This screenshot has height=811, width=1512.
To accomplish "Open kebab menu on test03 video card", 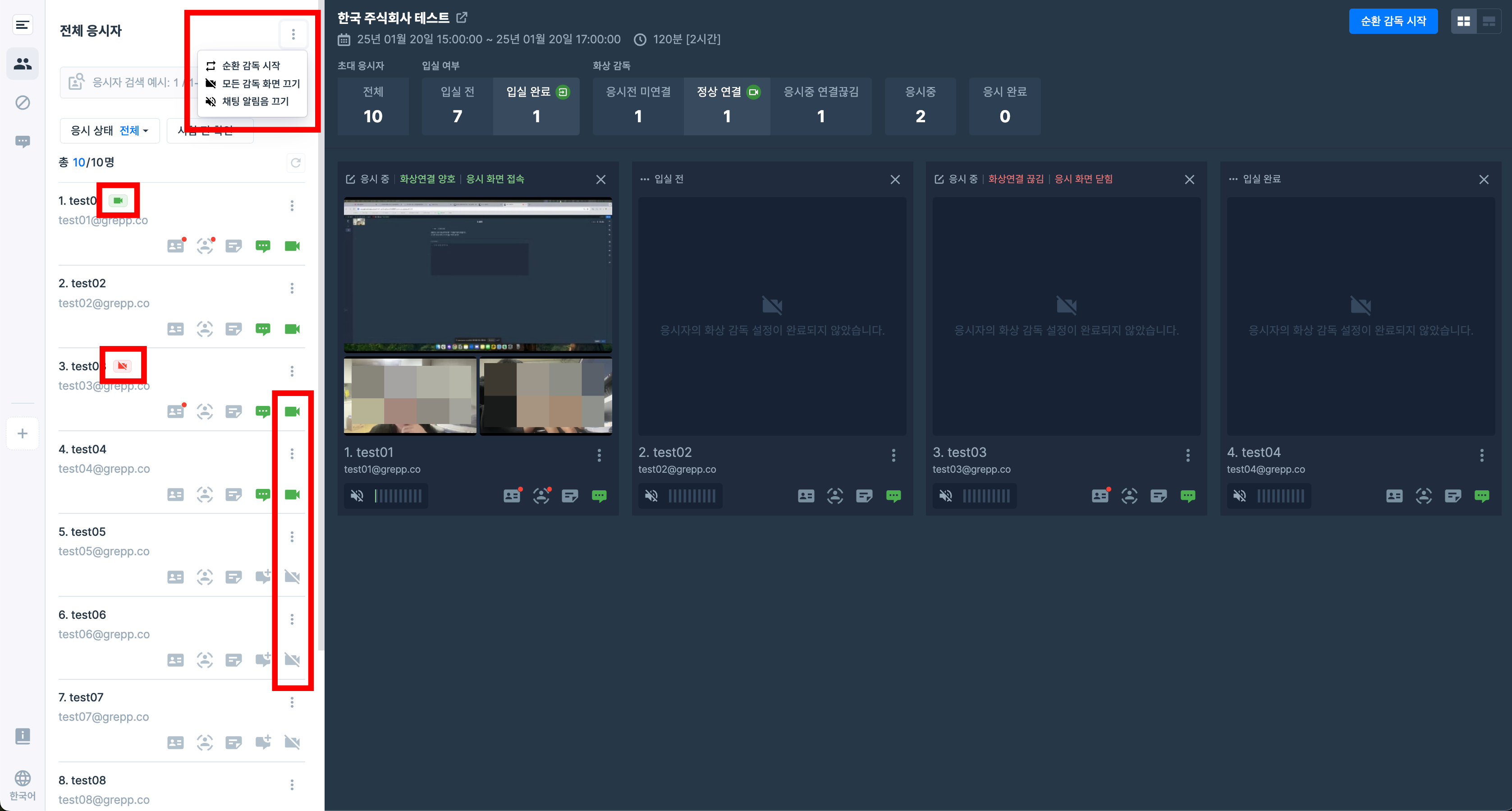I will coord(1187,455).
